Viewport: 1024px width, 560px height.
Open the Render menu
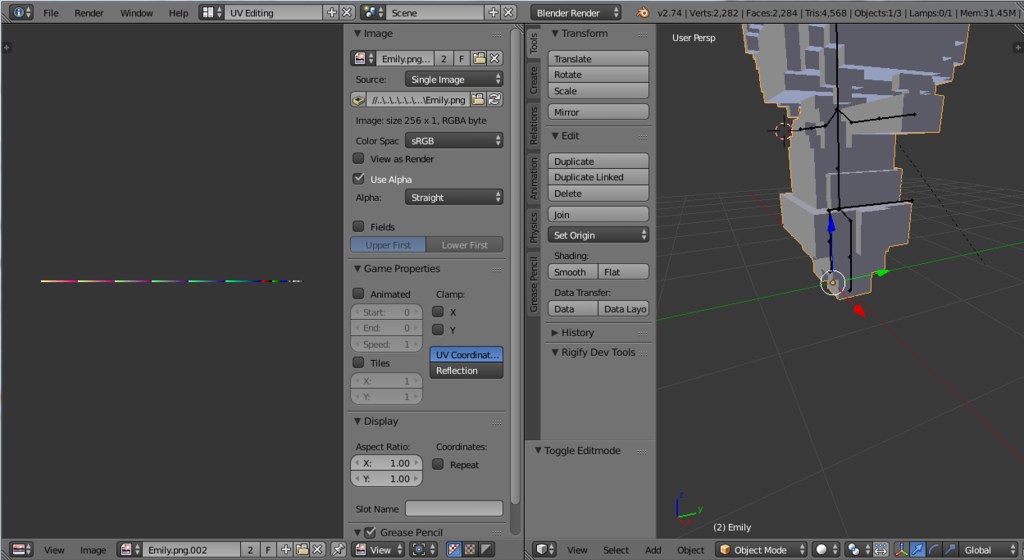pos(89,12)
